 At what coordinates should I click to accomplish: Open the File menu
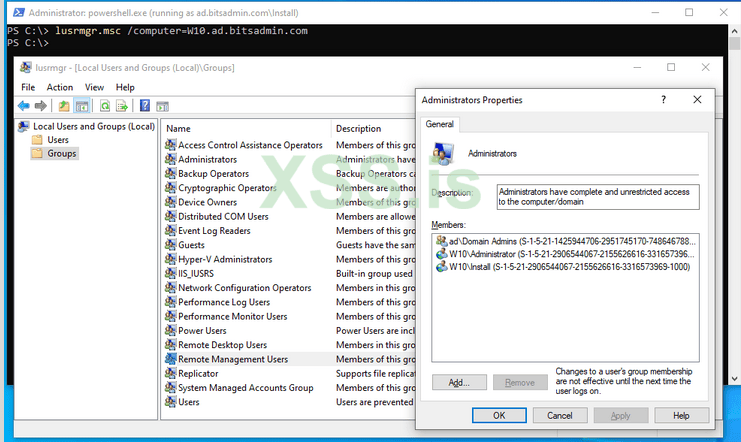click(x=28, y=87)
